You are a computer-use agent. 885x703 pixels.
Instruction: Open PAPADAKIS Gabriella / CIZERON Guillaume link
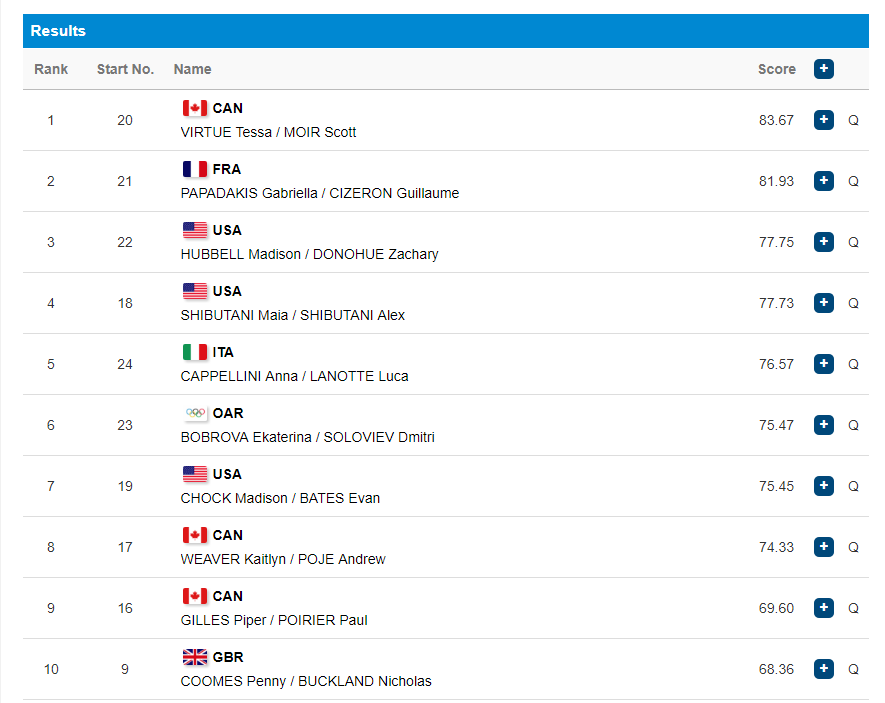(319, 193)
